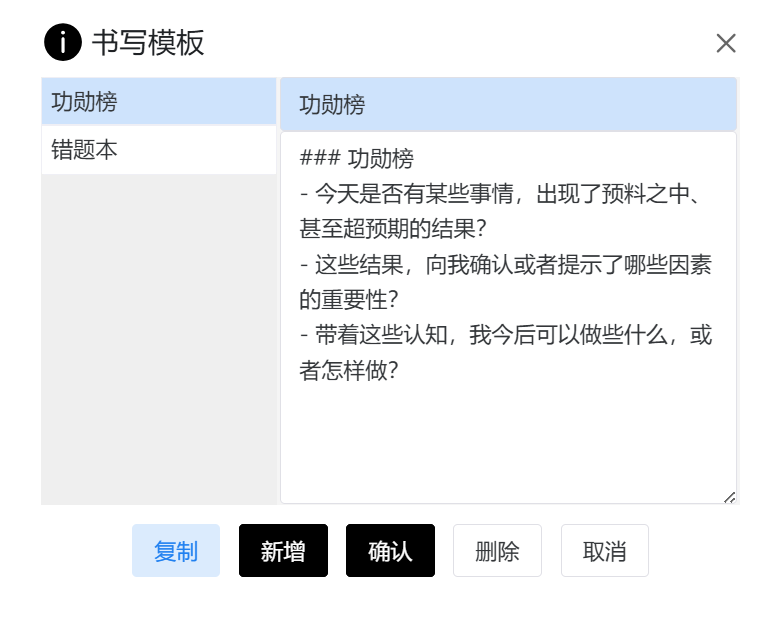Click the 书写模板 dialog title text

coord(148,43)
